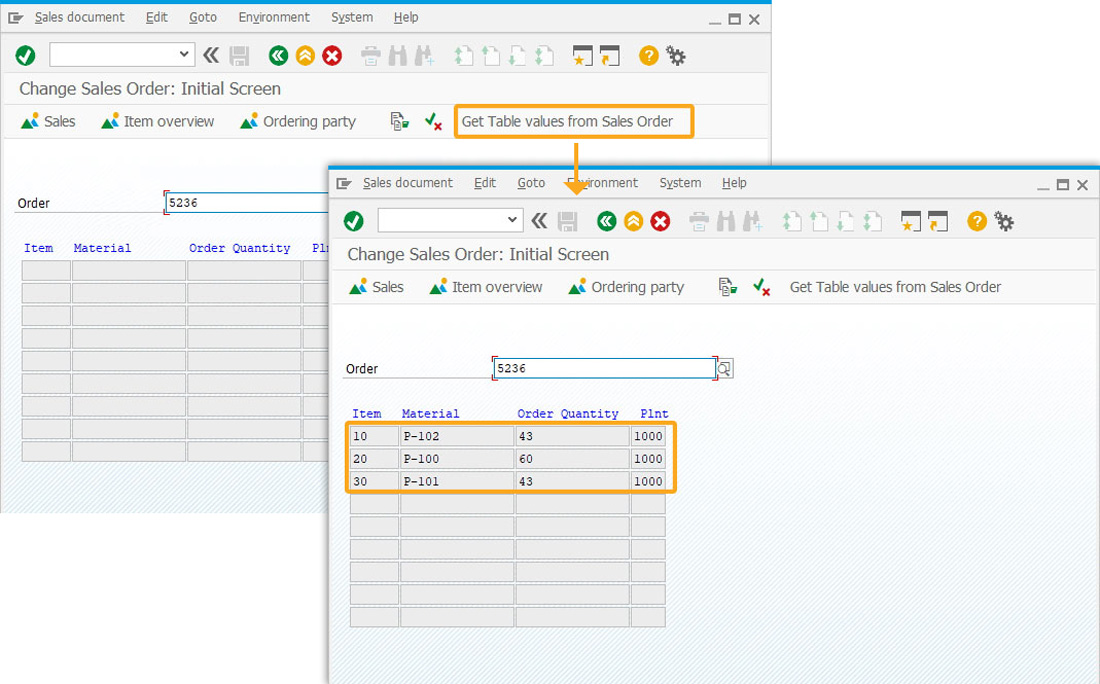Click Order input field in front window
Image resolution: width=1100 pixels, height=684 pixels.
pyautogui.click(x=604, y=368)
